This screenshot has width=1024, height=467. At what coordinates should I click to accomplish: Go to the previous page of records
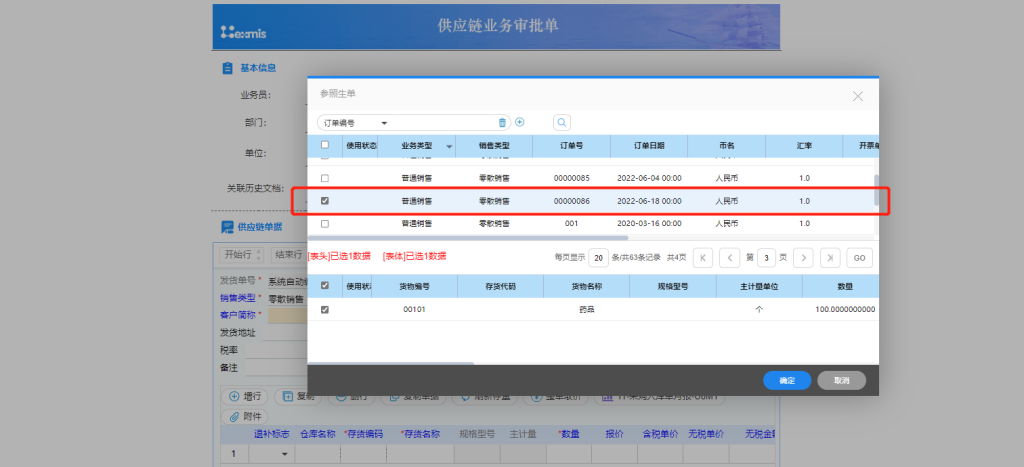point(730,257)
